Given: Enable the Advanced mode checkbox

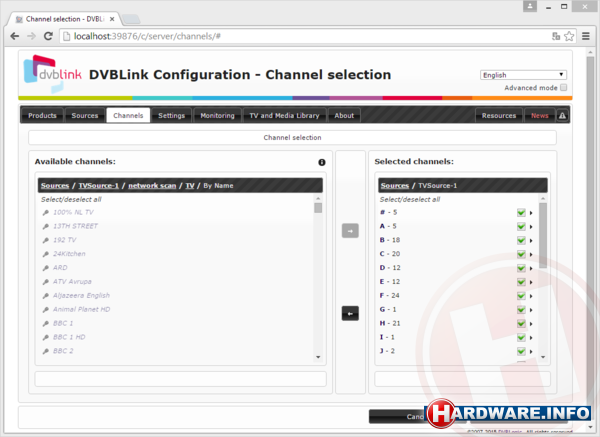Looking at the screenshot, I should click(564, 88).
